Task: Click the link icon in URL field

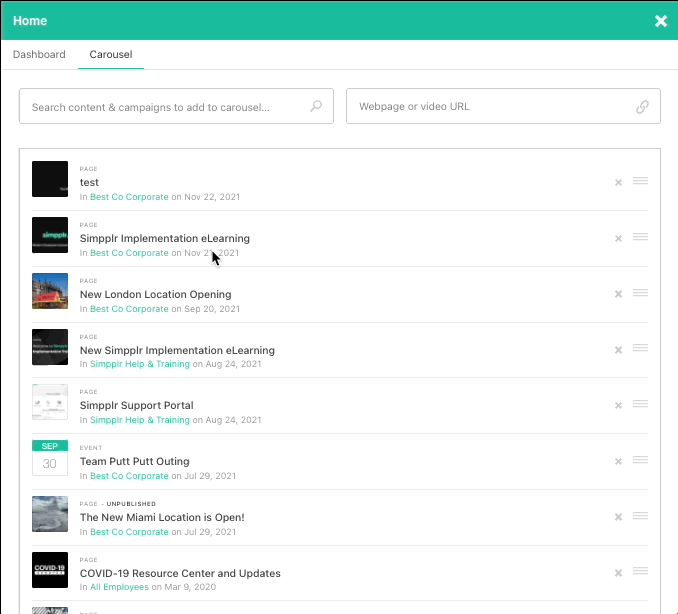Action: pos(643,106)
